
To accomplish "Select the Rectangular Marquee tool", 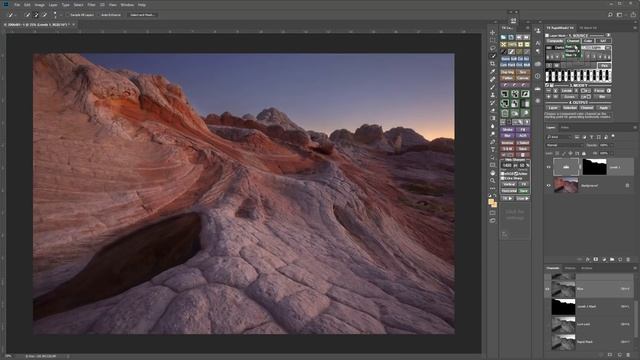I will [493, 40].
